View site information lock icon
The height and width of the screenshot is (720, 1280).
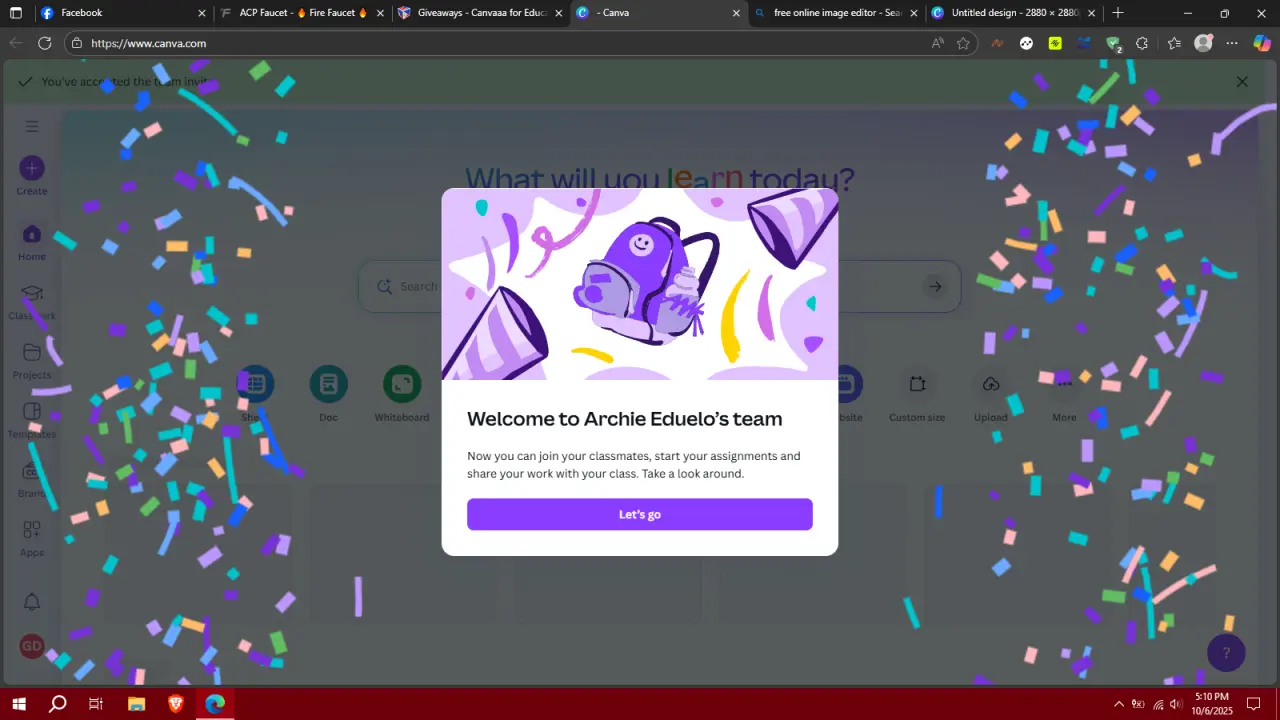tap(77, 43)
